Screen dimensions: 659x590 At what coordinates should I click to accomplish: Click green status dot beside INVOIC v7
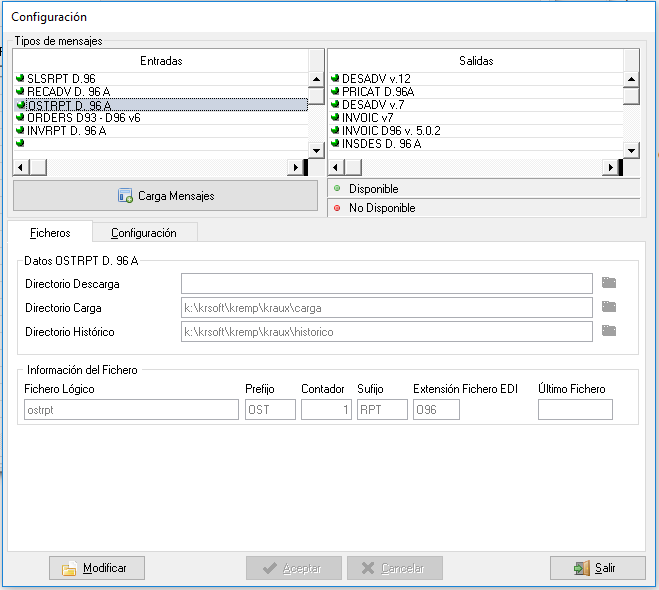click(x=335, y=117)
